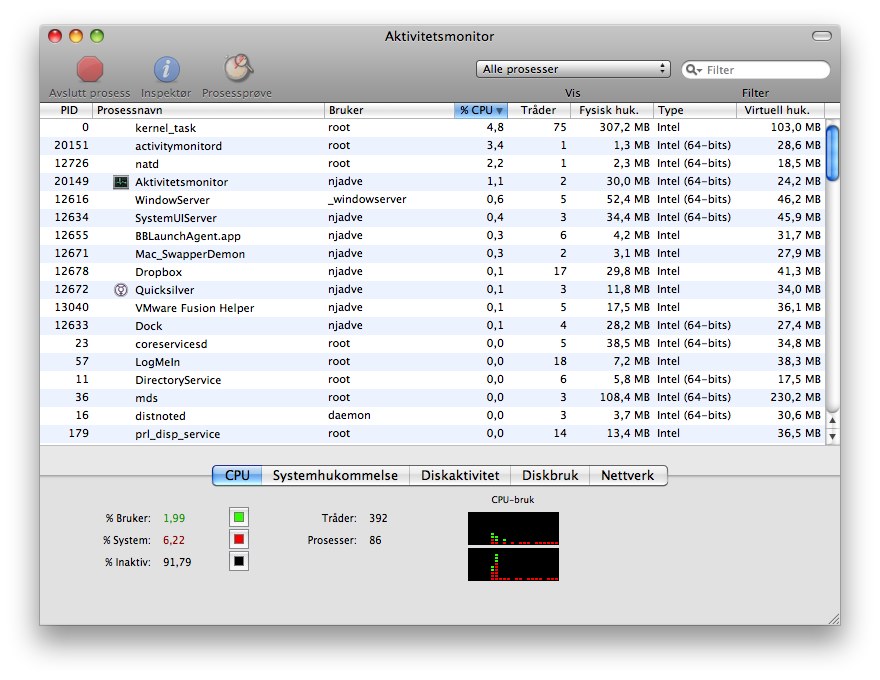Select the natd process row
This screenshot has width=880, height=680.
(433, 164)
